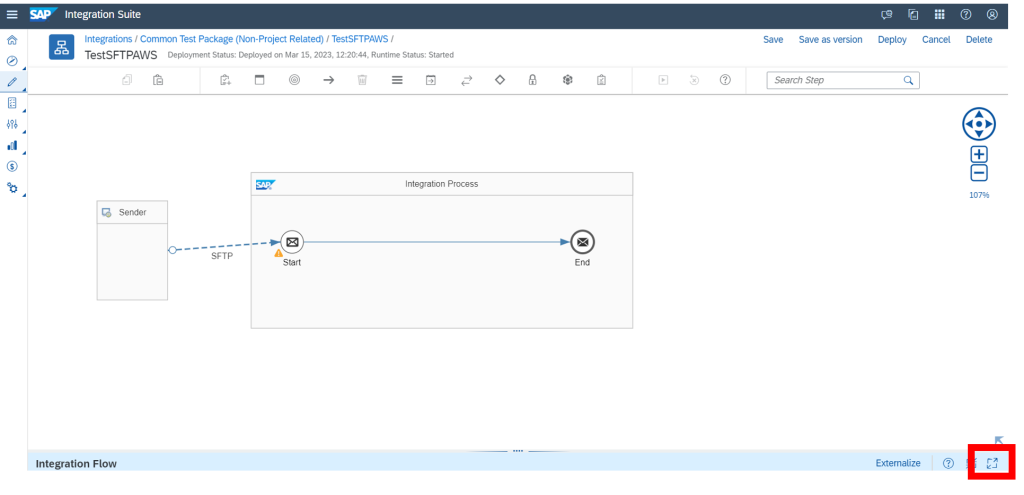The image size is (1024, 495).
Task: Open the Persistence palette icon
Action: point(568,80)
